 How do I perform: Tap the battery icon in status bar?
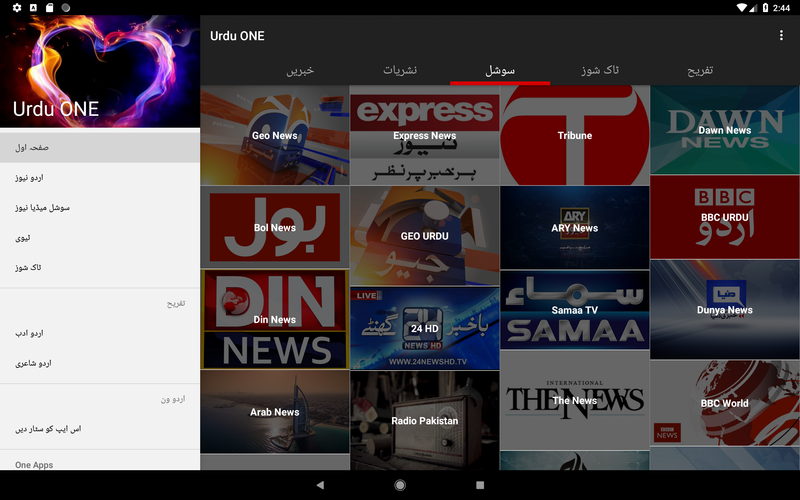point(765,8)
